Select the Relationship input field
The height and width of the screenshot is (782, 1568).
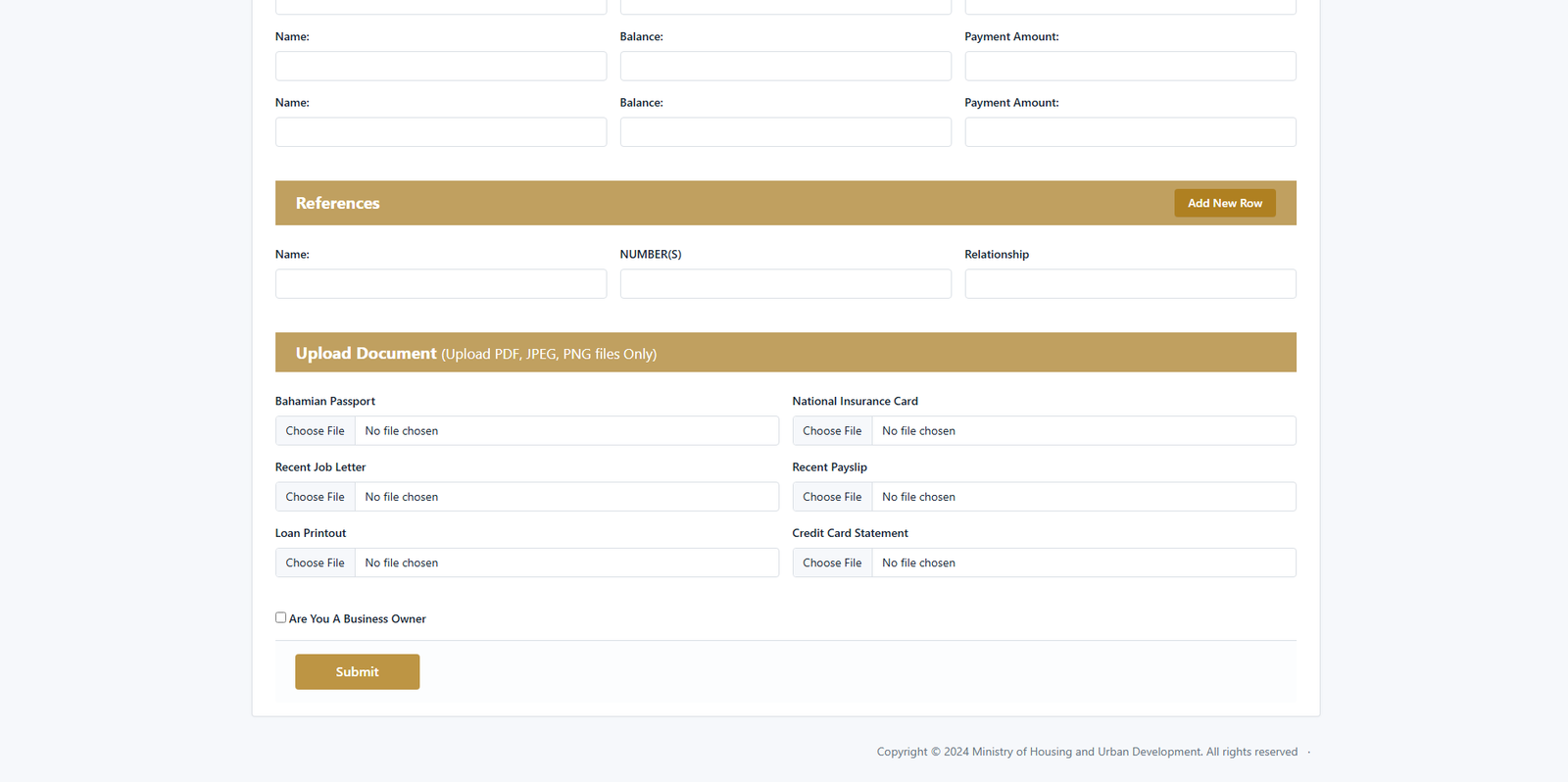click(x=1130, y=284)
